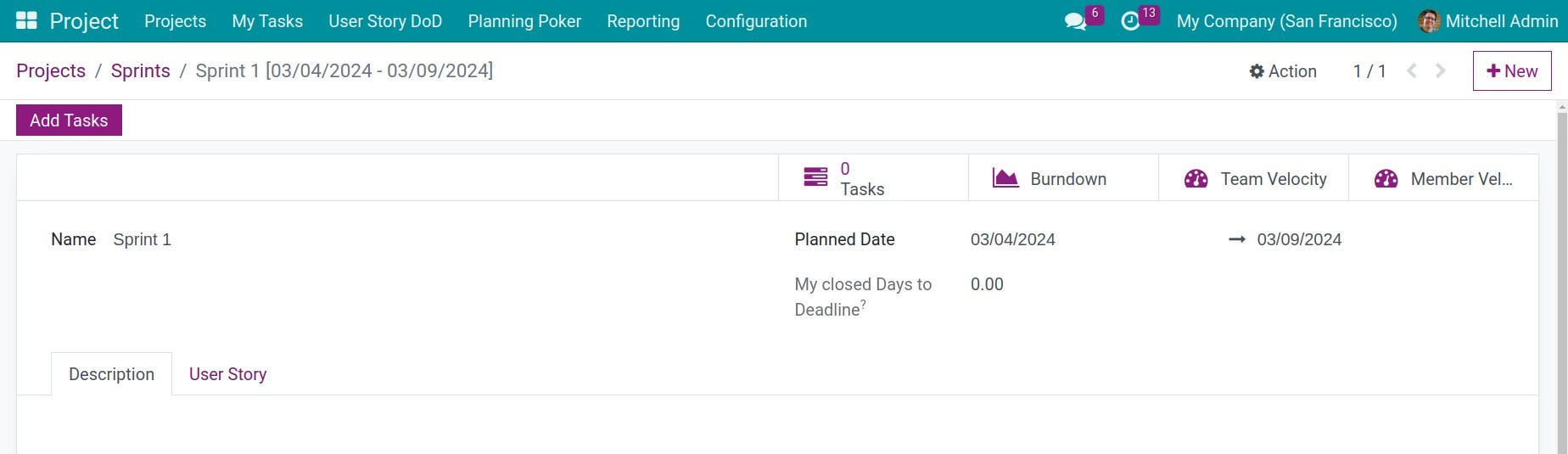Open the Burndown report button
This screenshot has width=1568, height=454.
pyautogui.click(x=1063, y=178)
